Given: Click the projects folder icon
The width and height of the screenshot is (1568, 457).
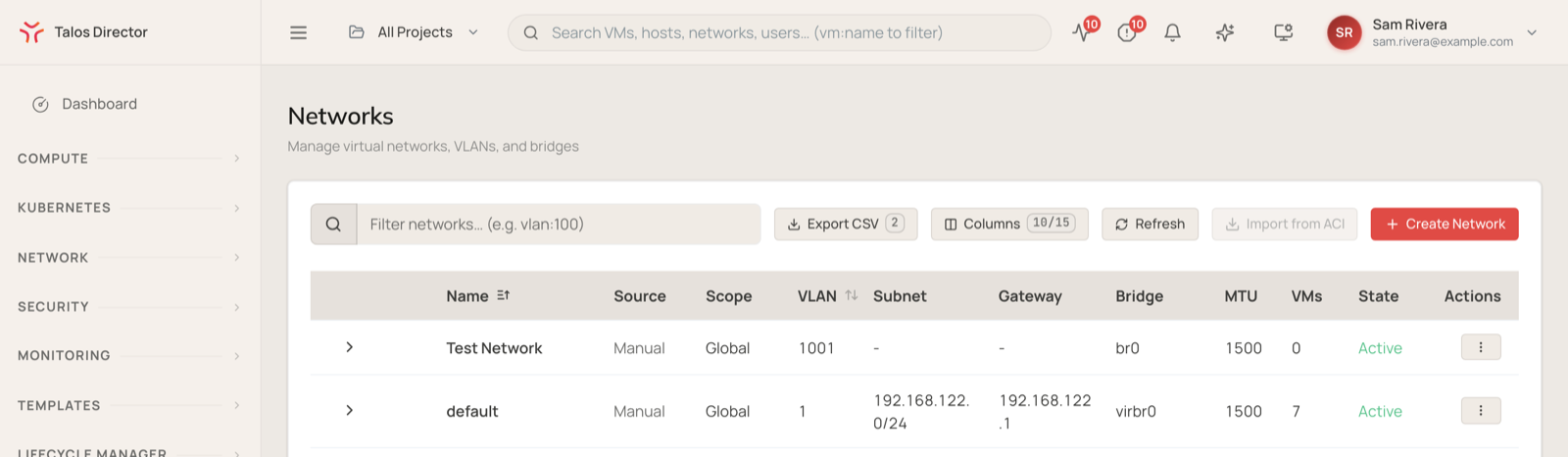Looking at the screenshot, I should point(357,32).
